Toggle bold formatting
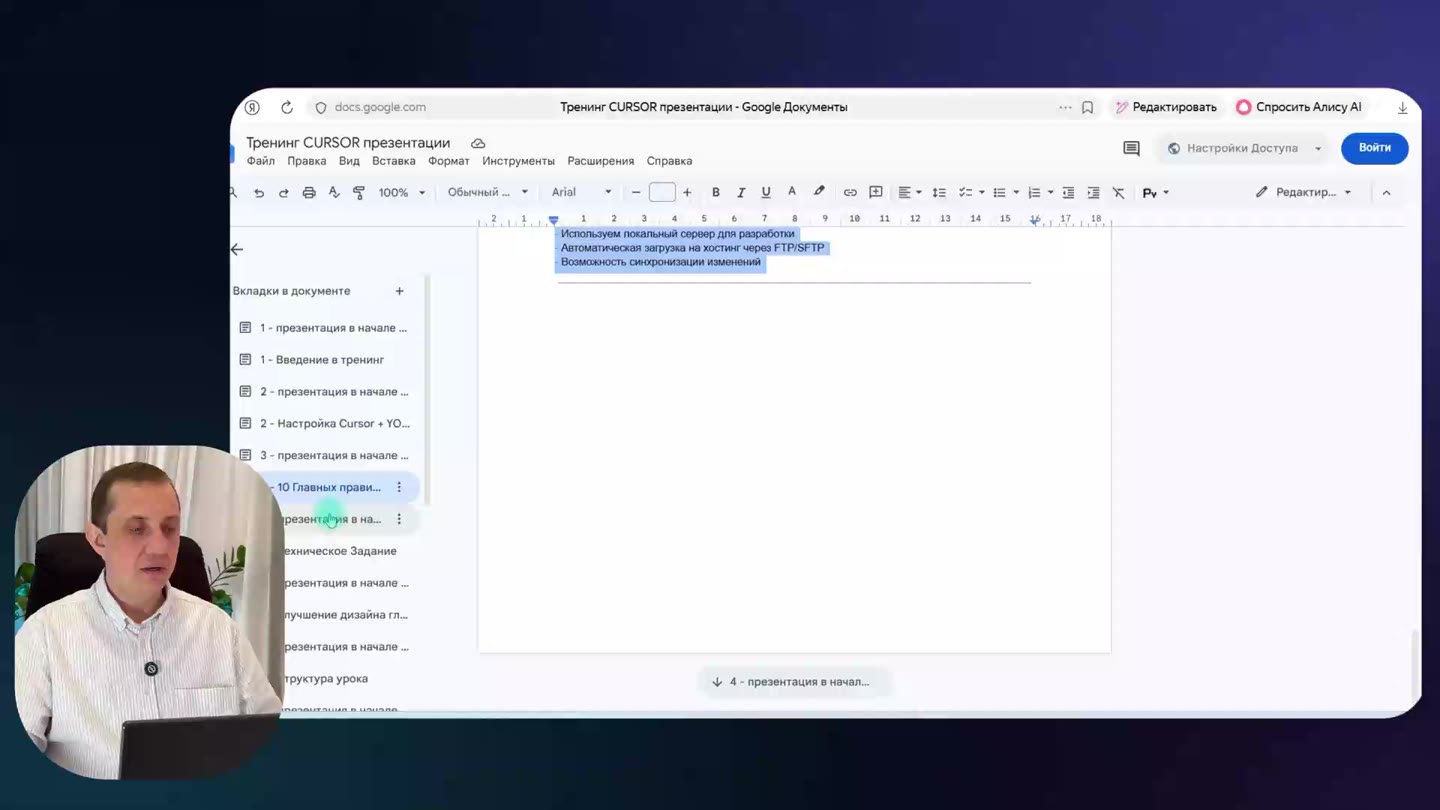Viewport: 1440px width, 810px height. (716, 193)
